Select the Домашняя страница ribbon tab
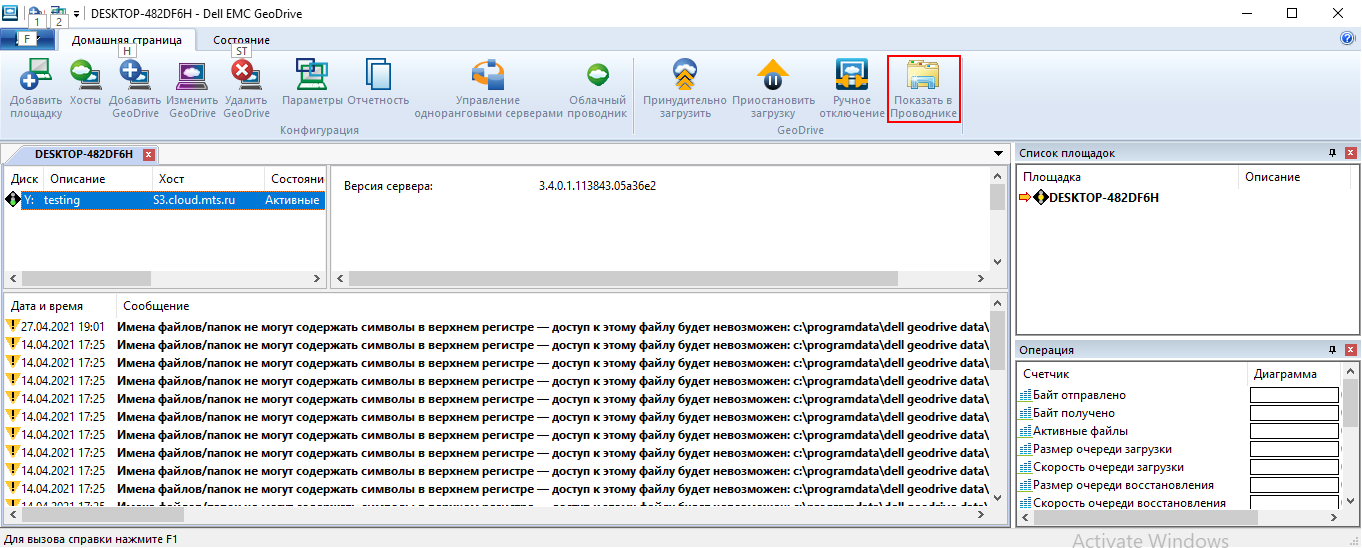1362x548 pixels. [127, 40]
